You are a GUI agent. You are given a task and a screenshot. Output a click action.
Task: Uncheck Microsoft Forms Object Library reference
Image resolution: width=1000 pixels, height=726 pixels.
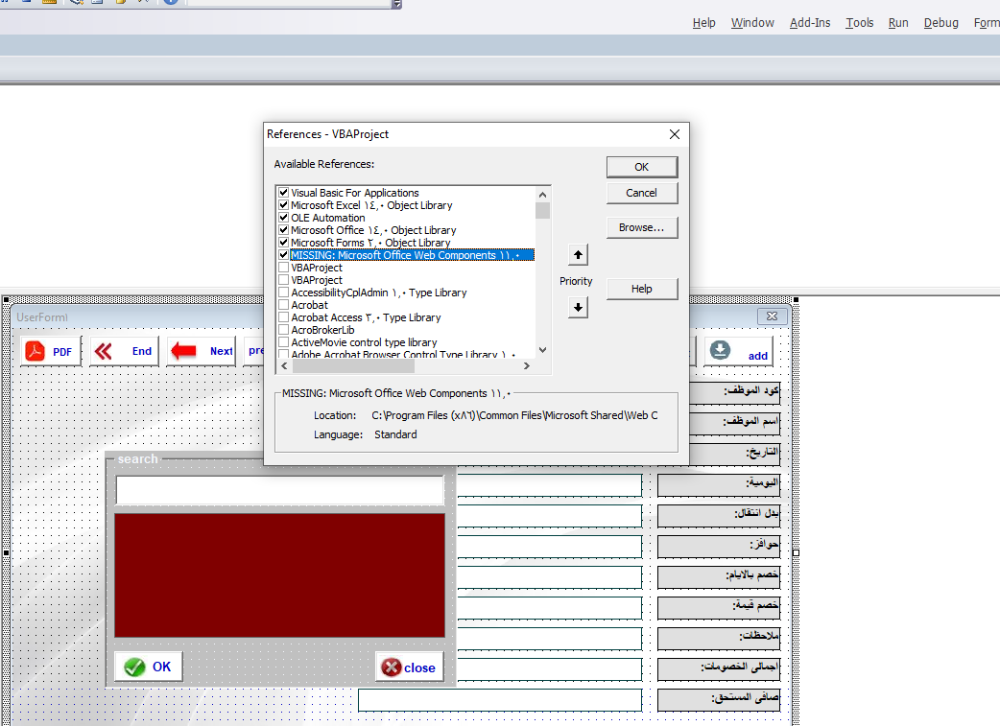284,242
